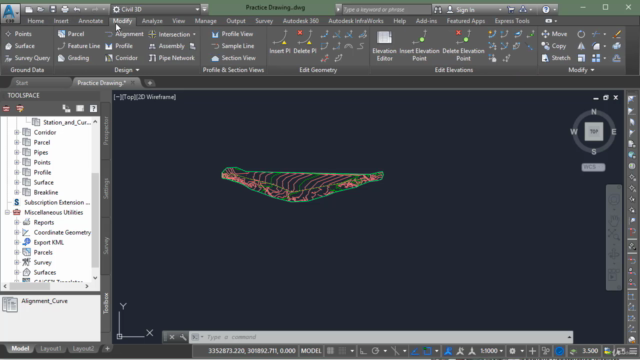This screenshot has width=640, height=360.
Task: Select the Stretch tool
Action: point(556,58)
